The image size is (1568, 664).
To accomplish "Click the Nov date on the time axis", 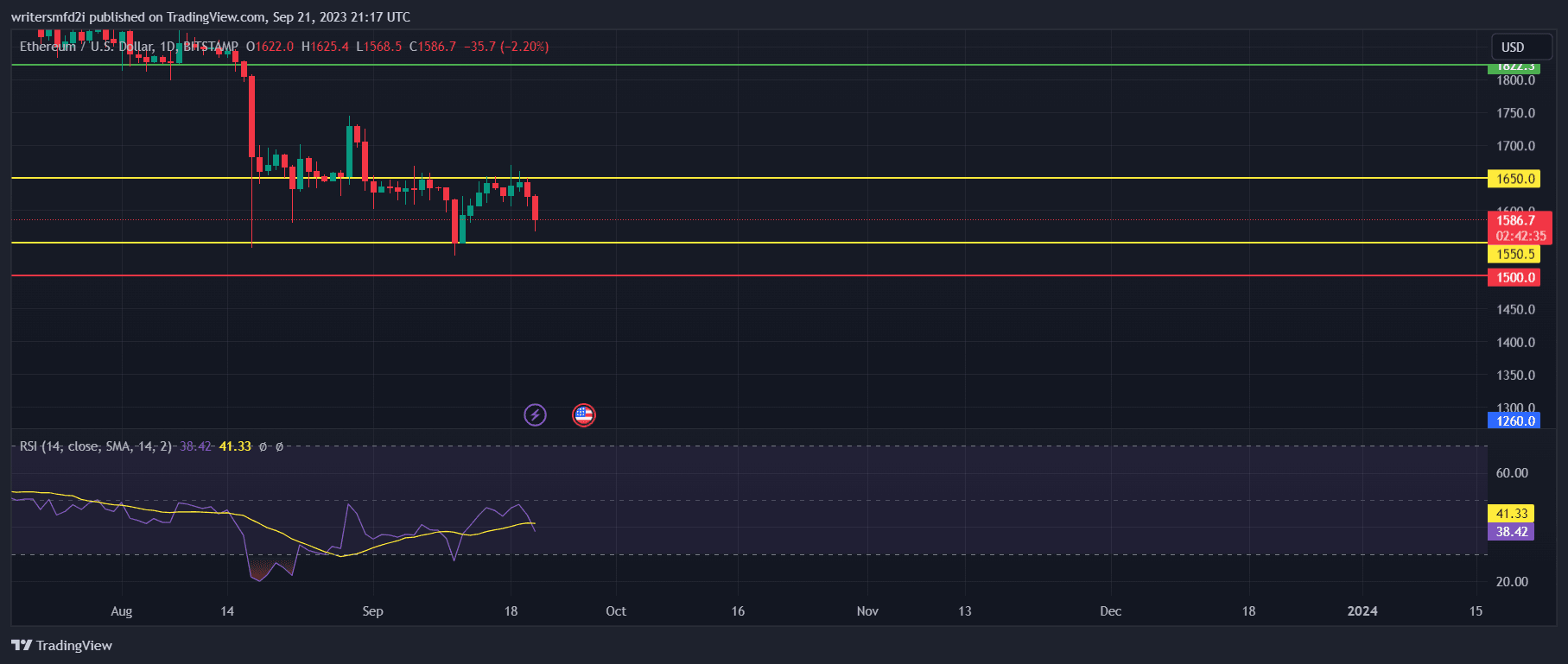I will [867, 611].
